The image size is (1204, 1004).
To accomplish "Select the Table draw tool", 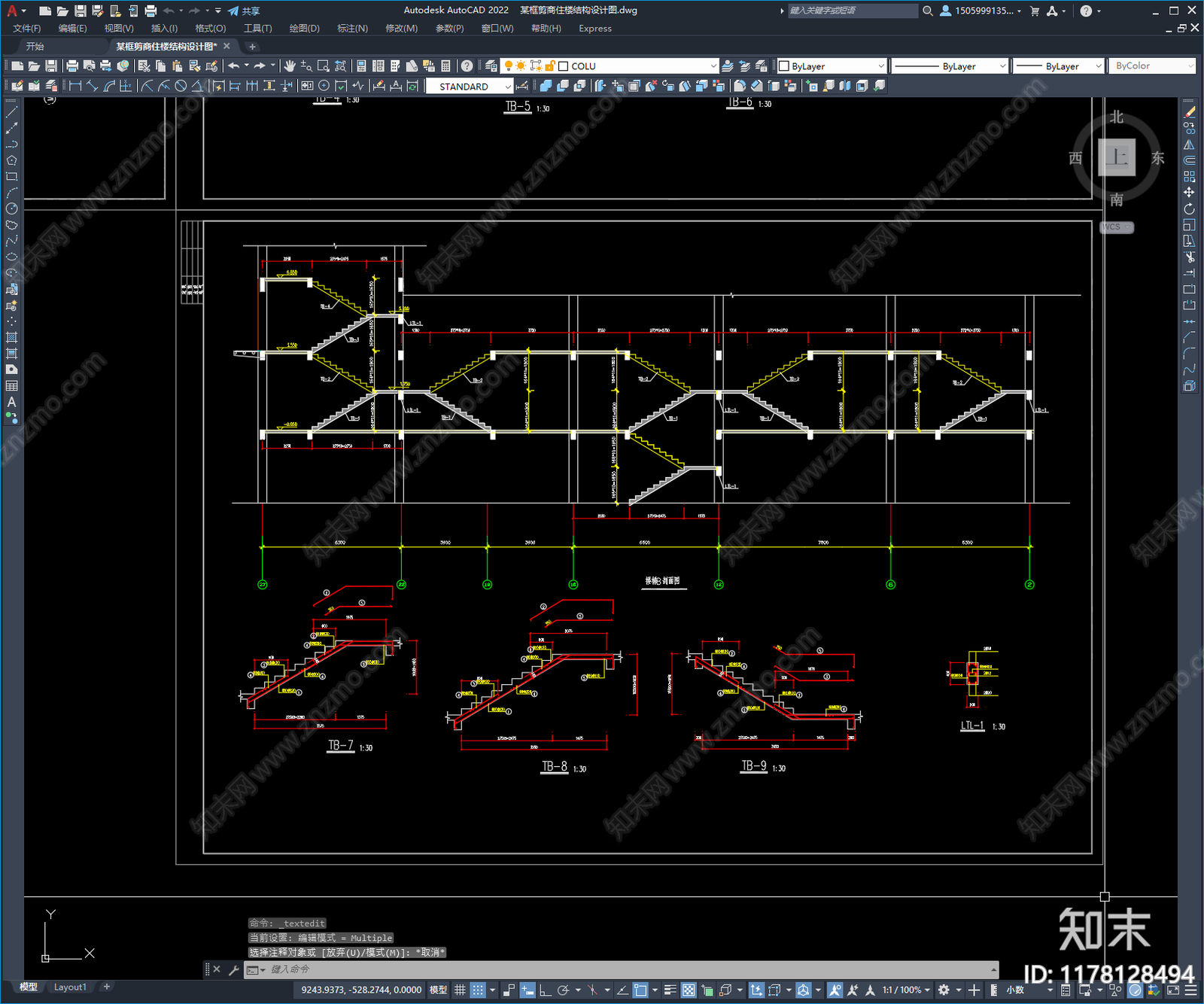I will point(11,386).
